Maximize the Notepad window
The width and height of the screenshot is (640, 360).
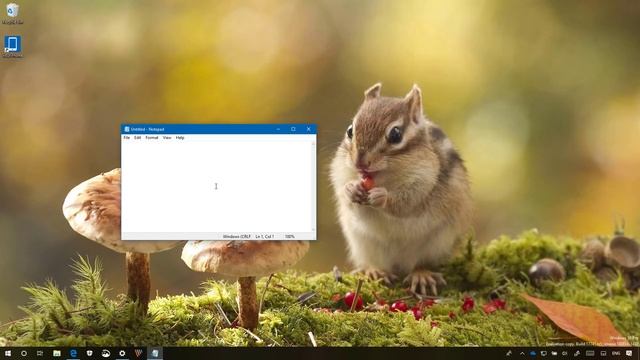click(293, 129)
